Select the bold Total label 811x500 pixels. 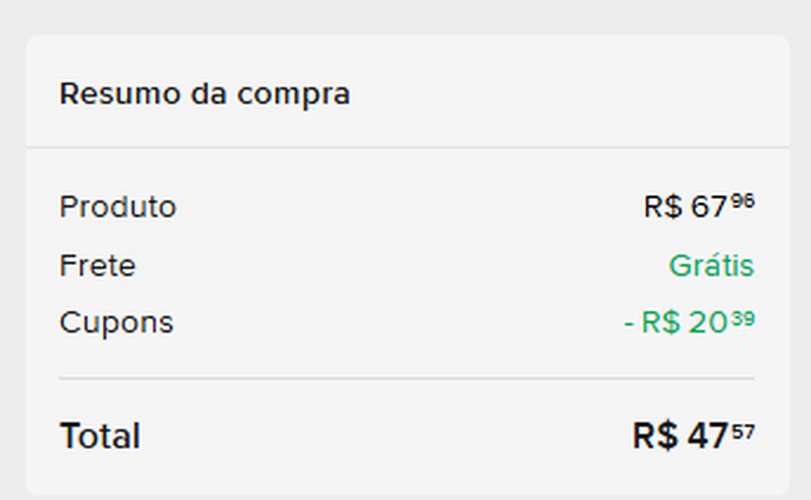click(100, 436)
